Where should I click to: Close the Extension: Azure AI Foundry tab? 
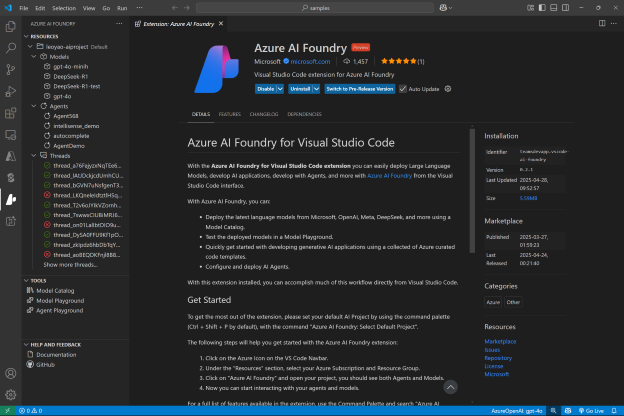point(221,23)
